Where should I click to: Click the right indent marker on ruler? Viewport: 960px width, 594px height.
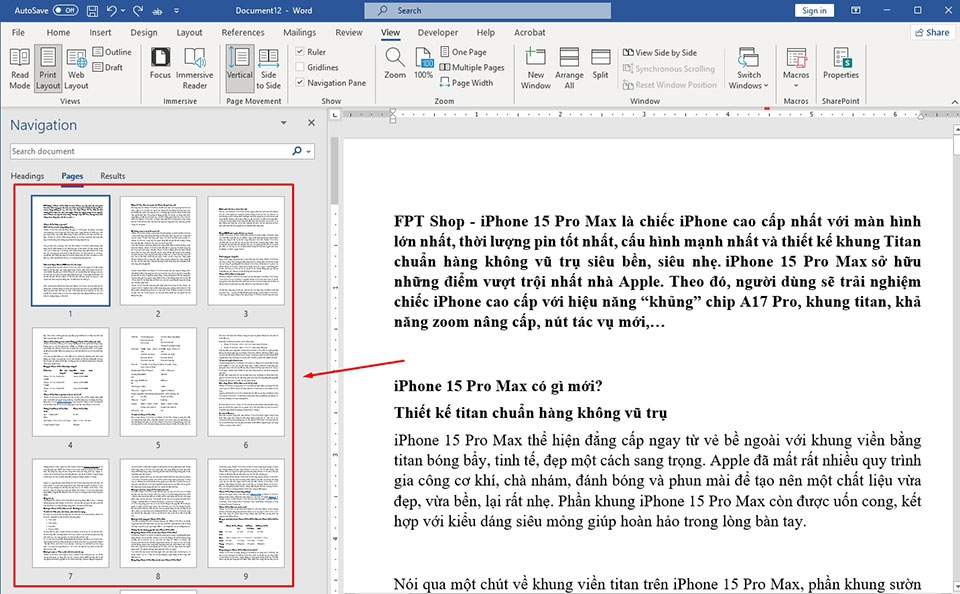920,116
